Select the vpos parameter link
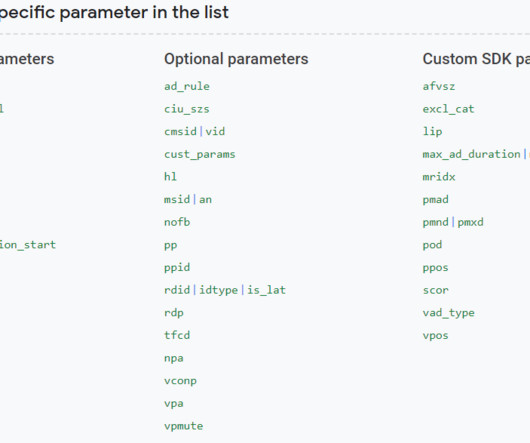530x443 pixels. 436,336
